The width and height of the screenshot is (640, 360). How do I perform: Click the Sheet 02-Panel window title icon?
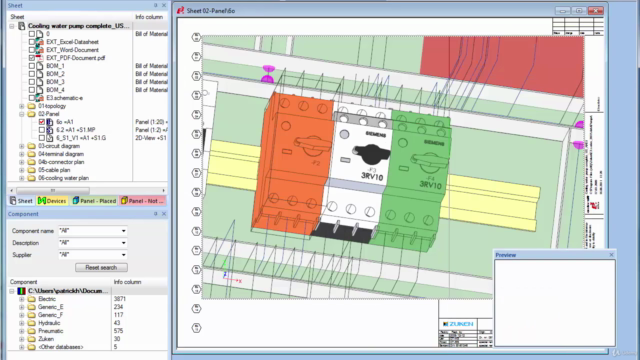(180, 11)
